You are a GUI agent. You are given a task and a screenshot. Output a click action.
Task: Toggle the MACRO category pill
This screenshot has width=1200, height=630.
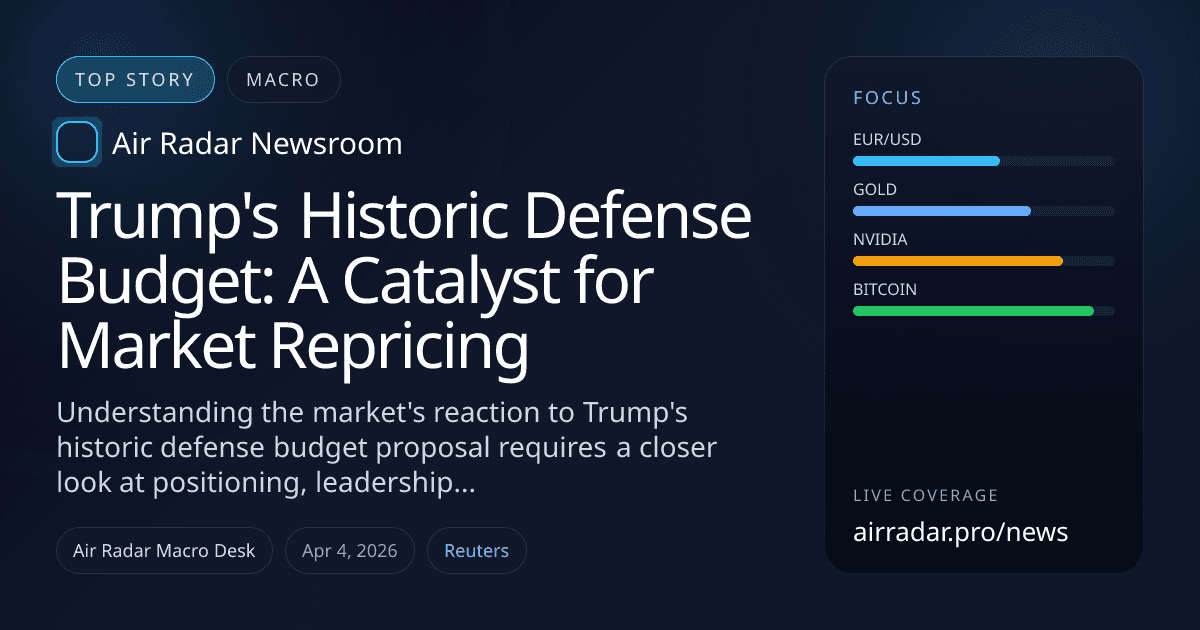(283, 79)
